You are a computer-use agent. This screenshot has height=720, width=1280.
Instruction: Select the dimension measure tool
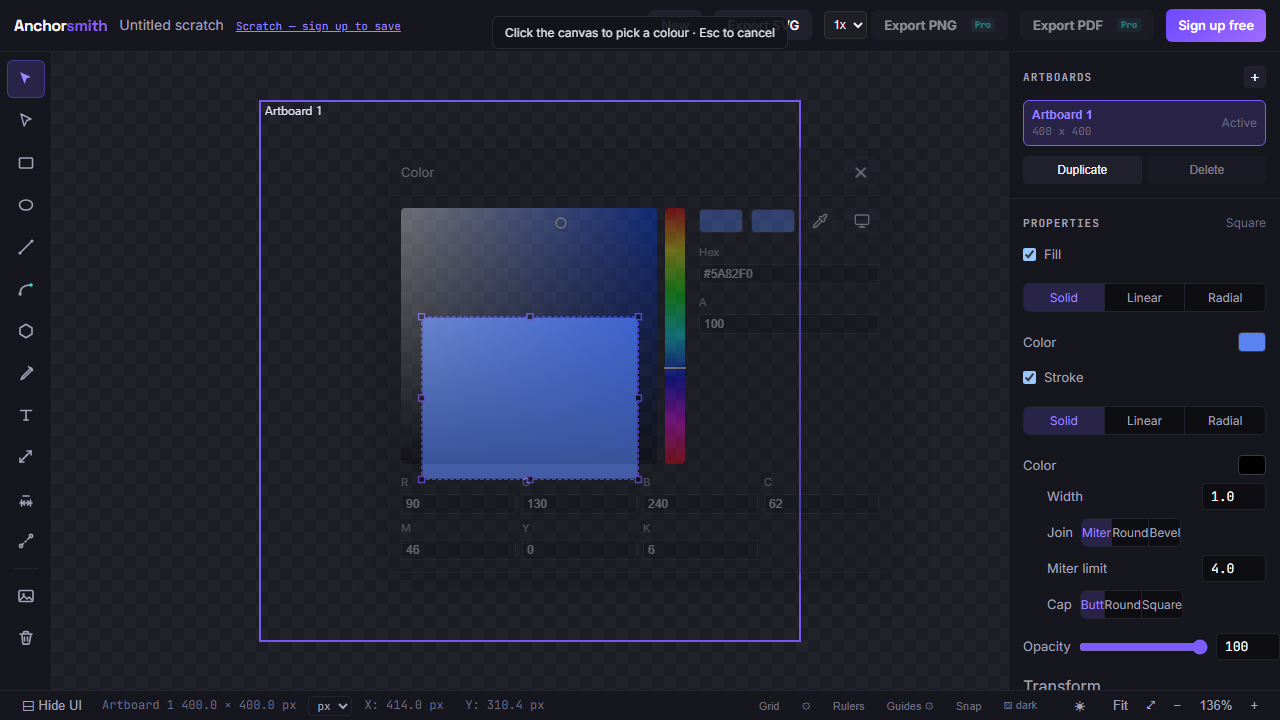tap(26, 500)
